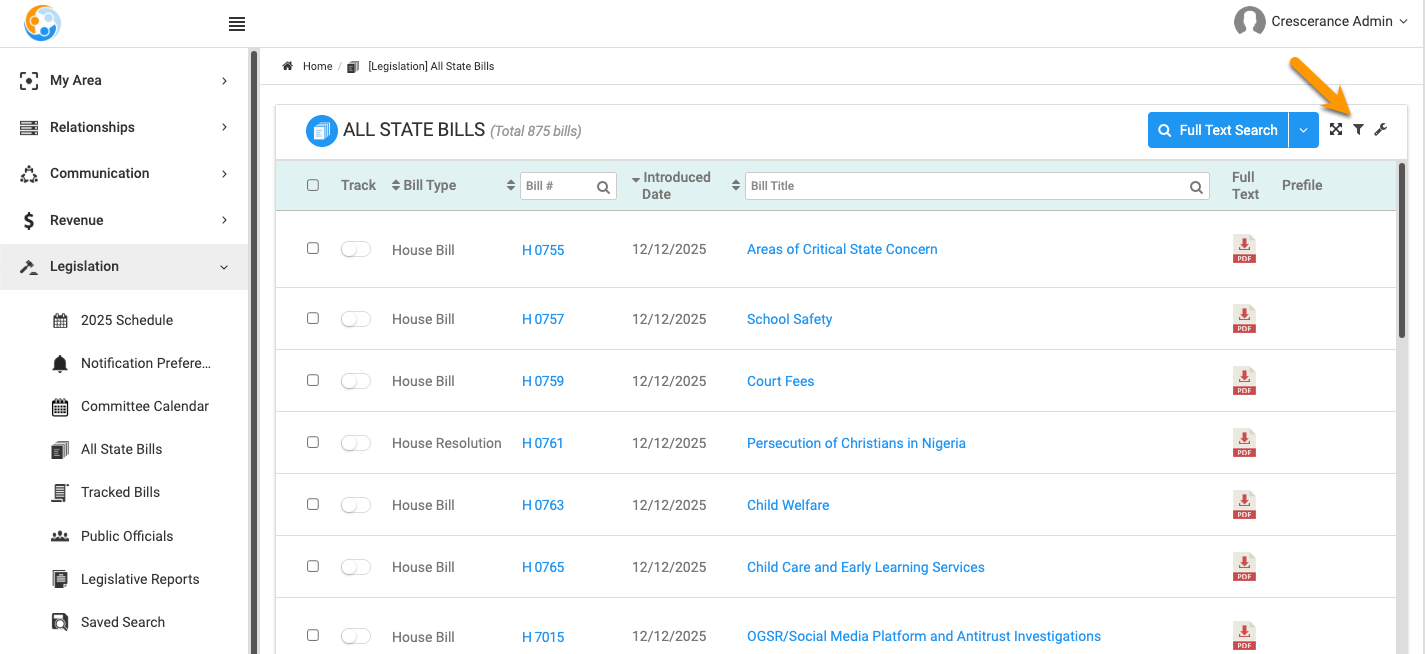Click the sidebar vertical scrollbar
This screenshot has height=654, width=1425.
tap(254, 350)
